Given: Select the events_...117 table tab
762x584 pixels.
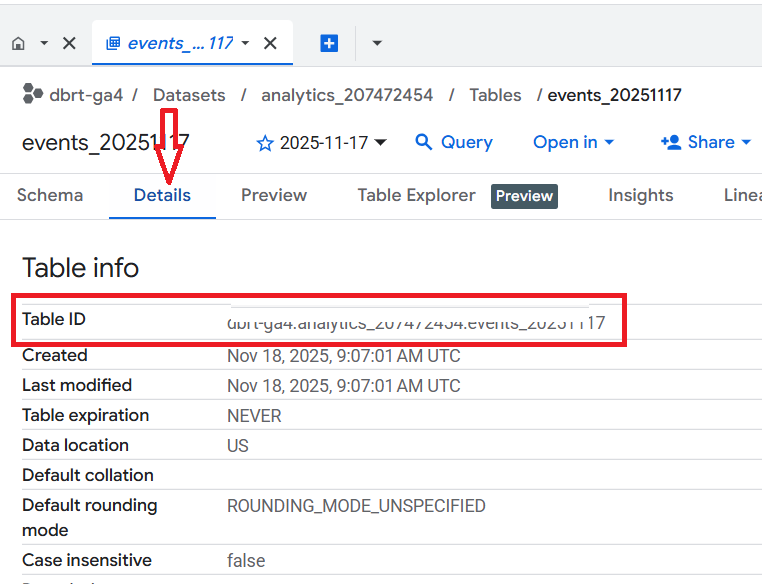Looking at the screenshot, I should point(192,43).
